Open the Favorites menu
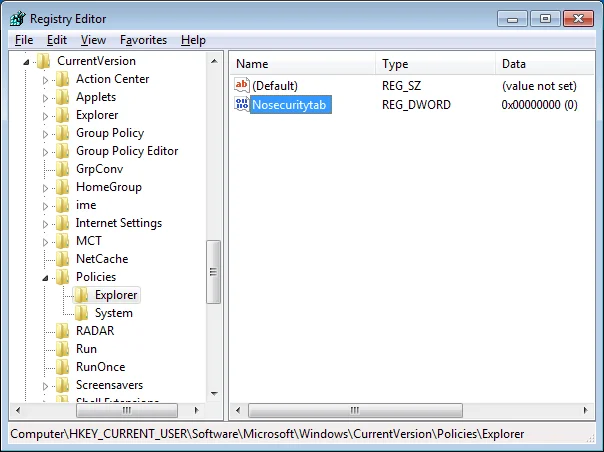The image size is (604, 452). (x=143, y=40)
